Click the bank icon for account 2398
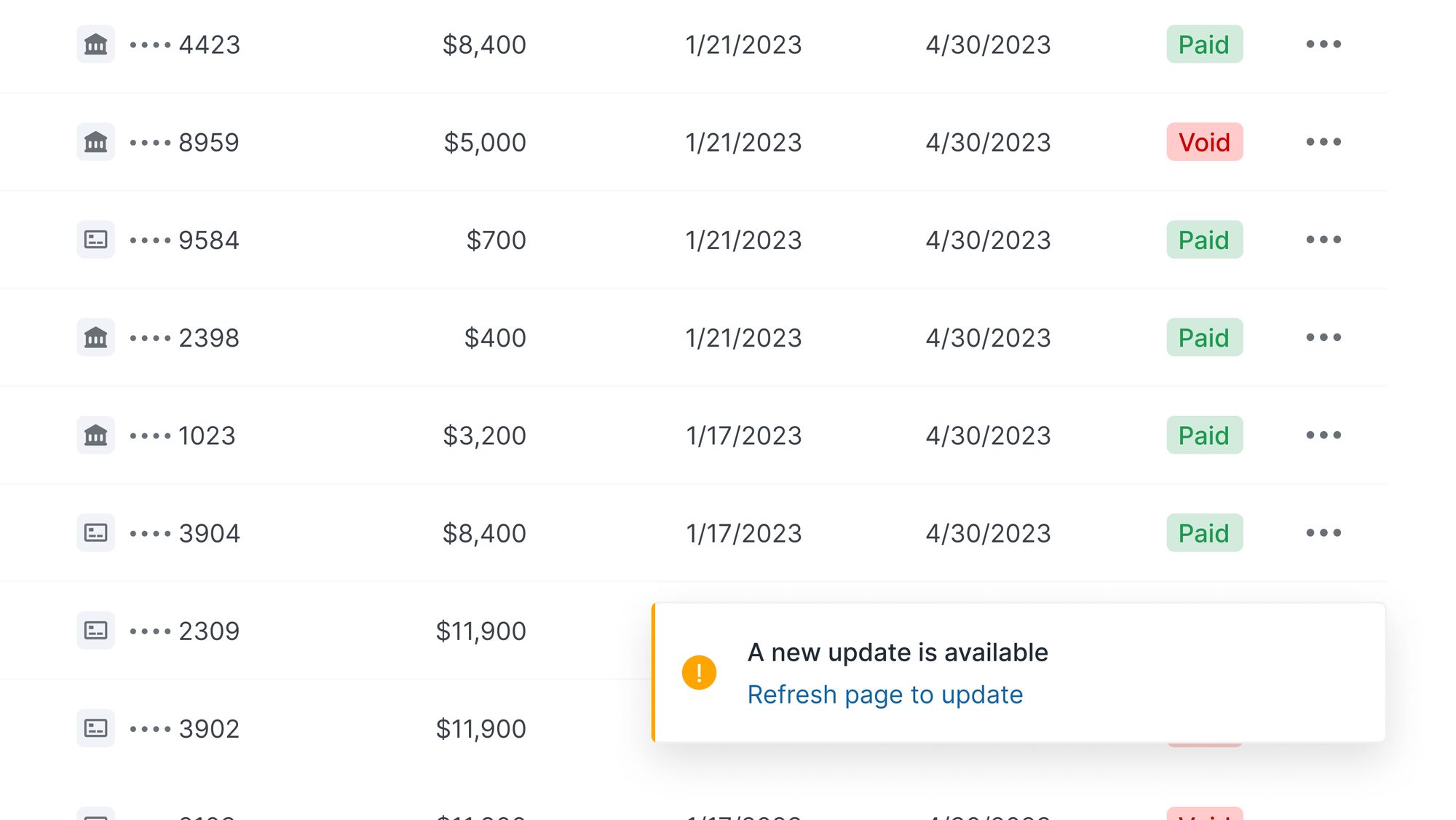 (95, 337)
